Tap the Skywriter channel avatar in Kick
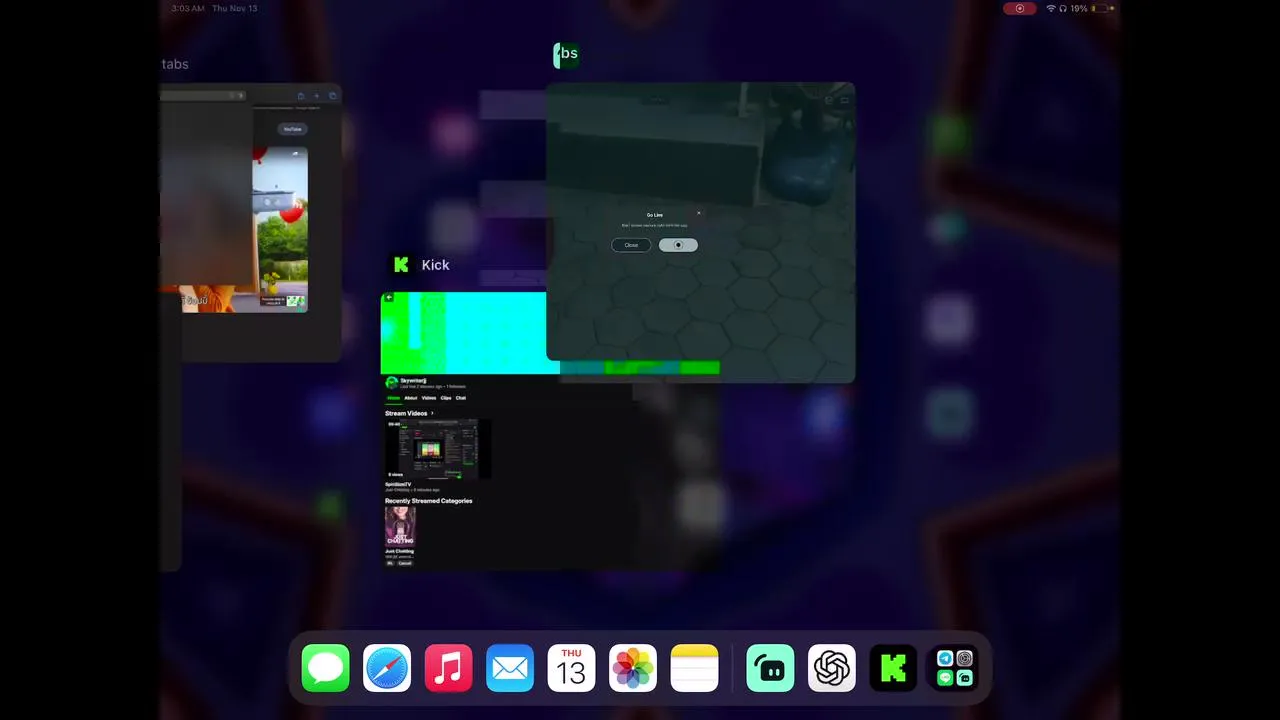The image size is (1280, 720). (392, 382)
